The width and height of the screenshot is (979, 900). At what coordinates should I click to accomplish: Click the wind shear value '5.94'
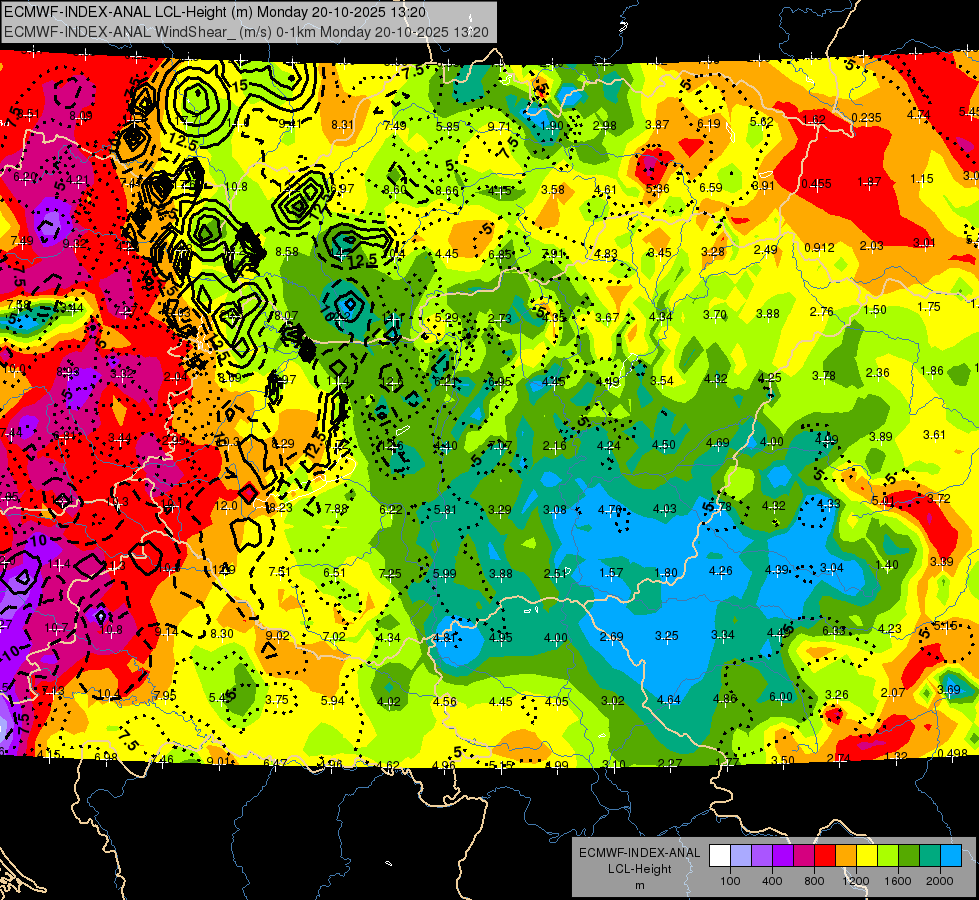[x=333, y=700]
